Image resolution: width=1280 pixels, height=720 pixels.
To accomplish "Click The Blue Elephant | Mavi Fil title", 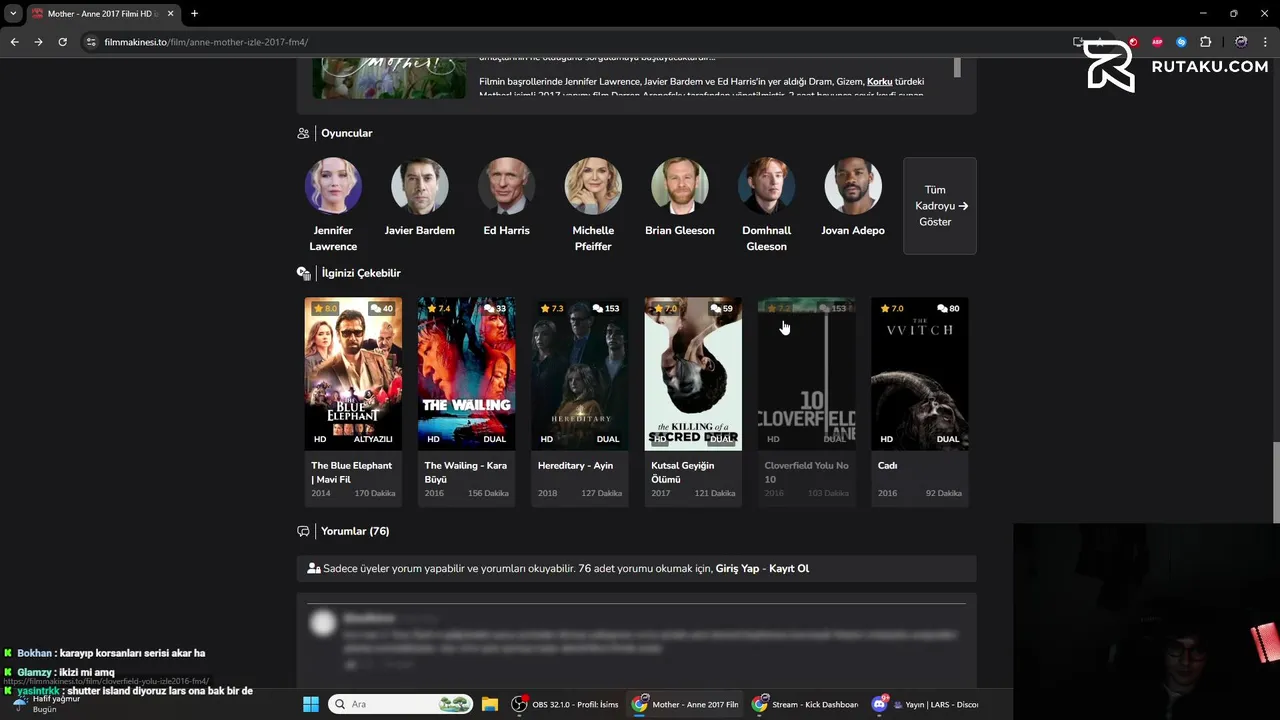I will click(352, 472).
